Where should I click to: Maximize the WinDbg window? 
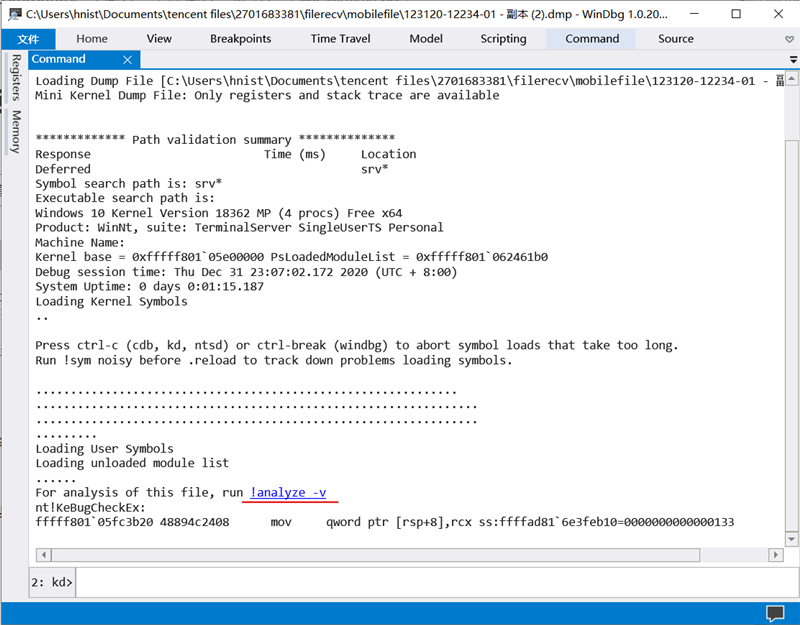click(736, 14)
